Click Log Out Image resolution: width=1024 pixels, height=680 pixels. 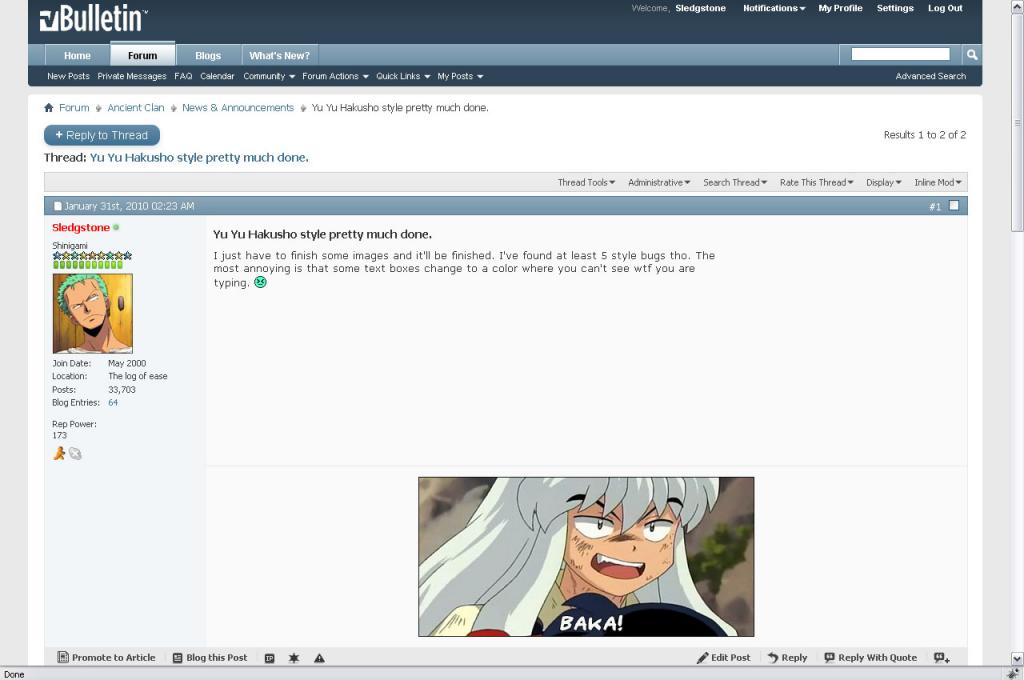pos(946,8)
